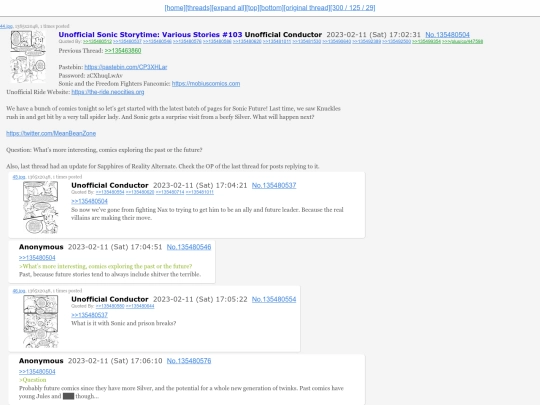Open previous thread link >>135463860
540x405 pixels.
(123, 51)
